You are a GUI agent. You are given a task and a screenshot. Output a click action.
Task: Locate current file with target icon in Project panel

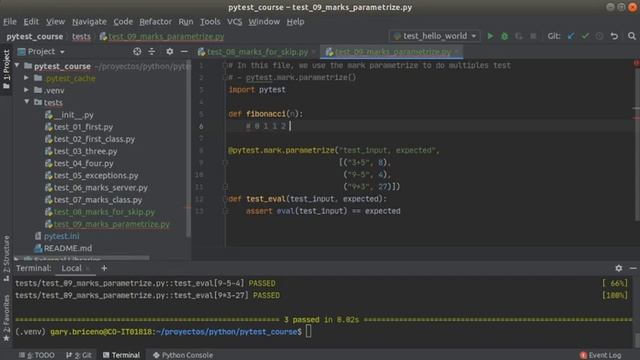(x=137, y=51)
